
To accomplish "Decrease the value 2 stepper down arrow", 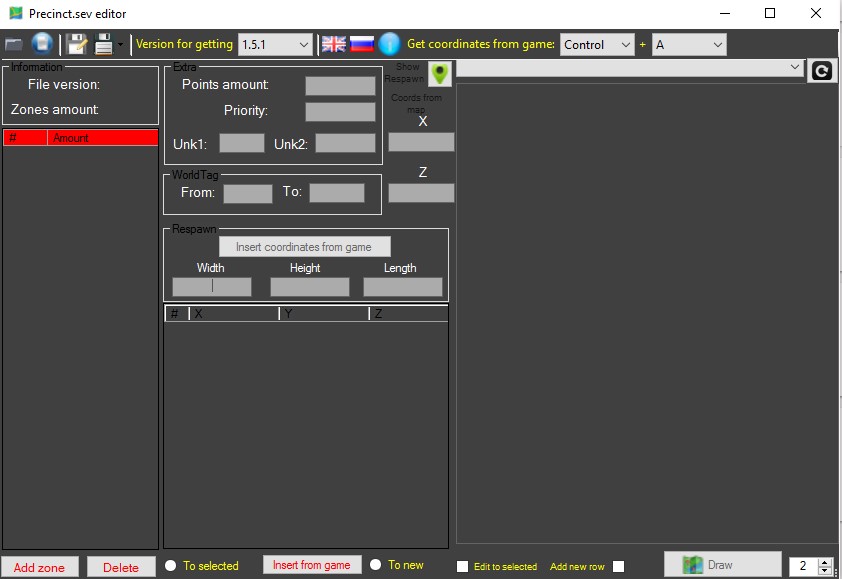I will pos(825,571).
